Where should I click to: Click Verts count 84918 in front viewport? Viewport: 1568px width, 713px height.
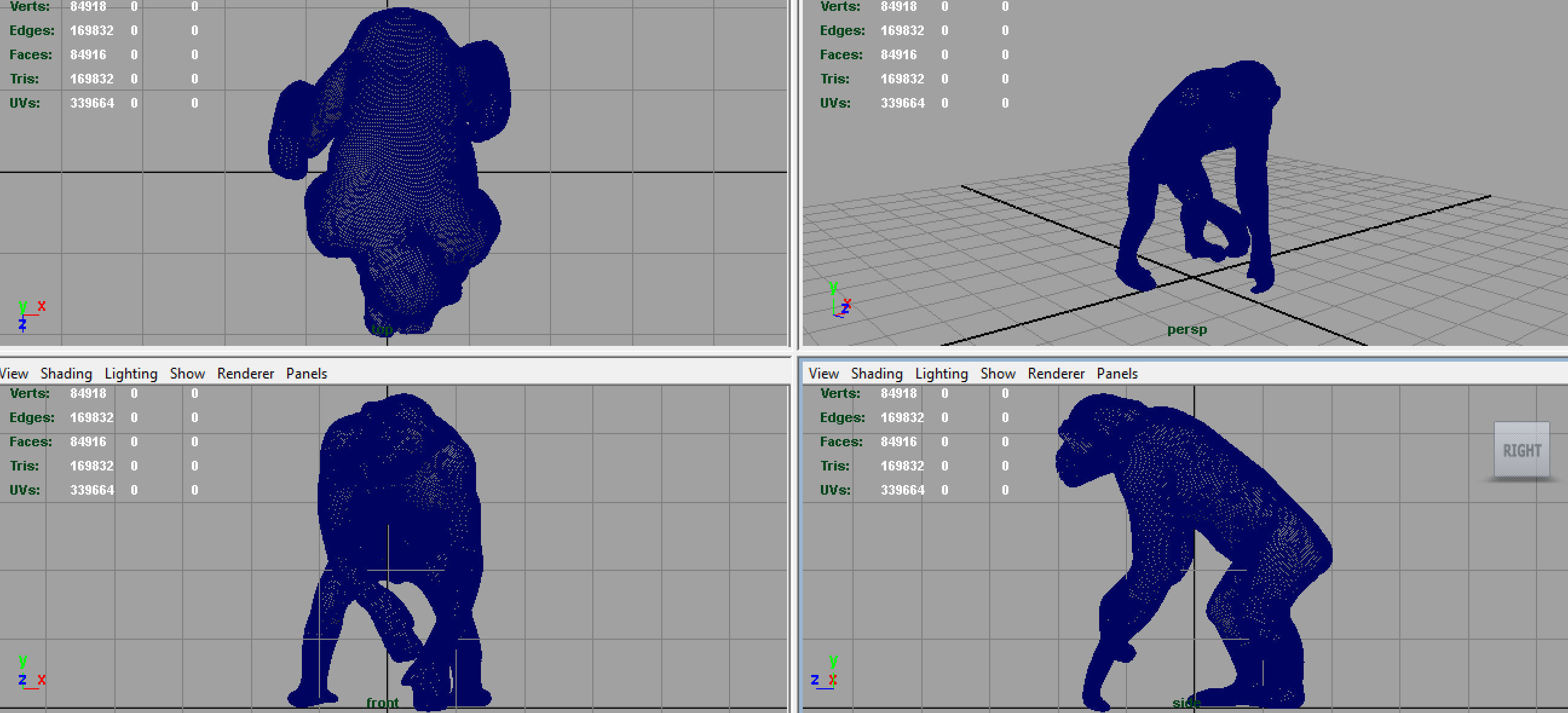point(88,393)
